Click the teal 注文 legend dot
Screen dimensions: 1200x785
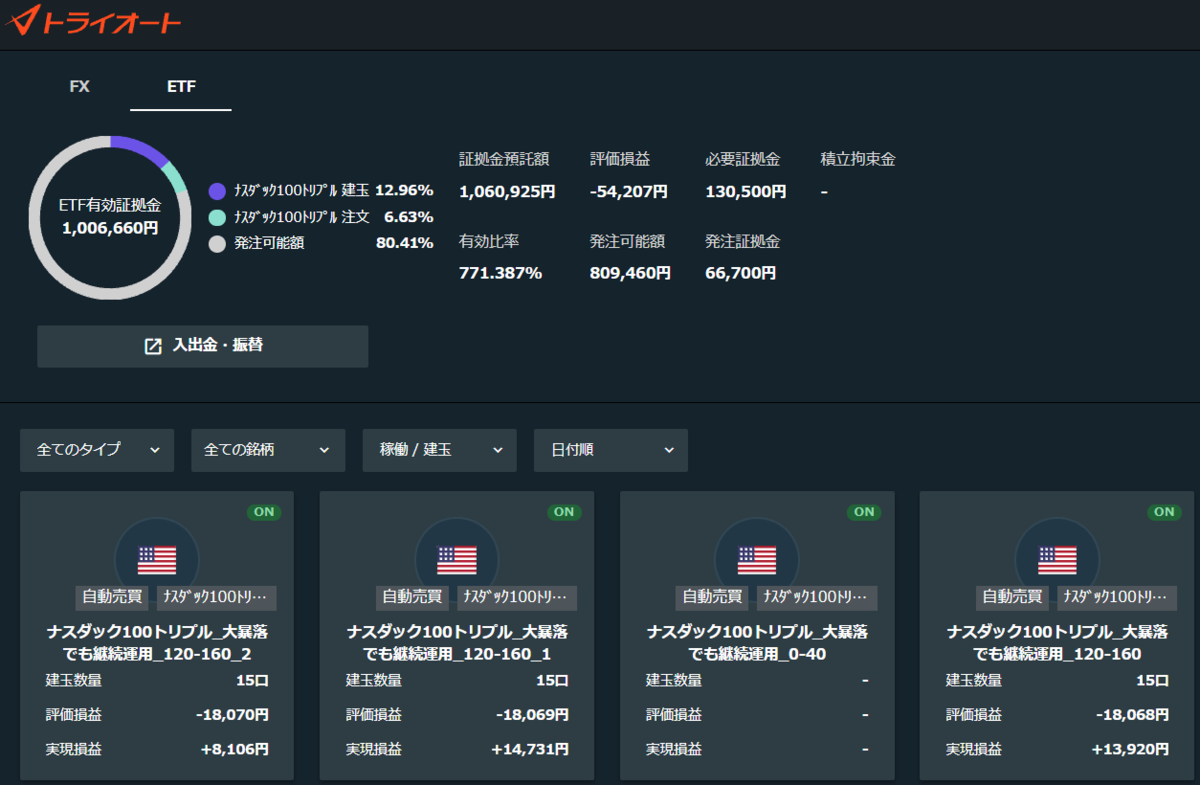(x=217, y=217)
